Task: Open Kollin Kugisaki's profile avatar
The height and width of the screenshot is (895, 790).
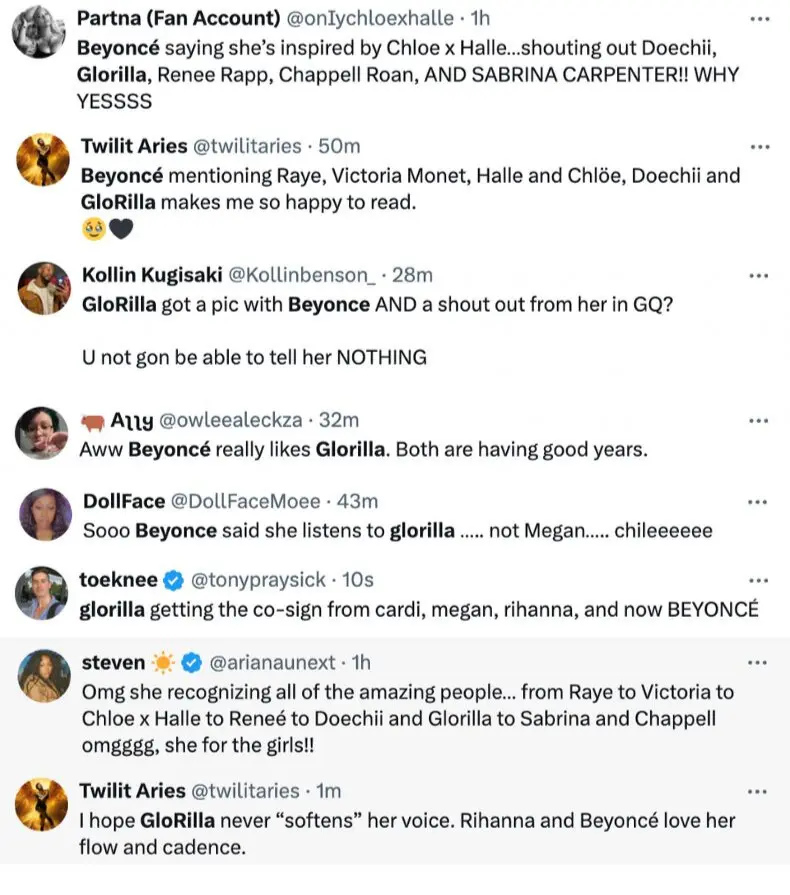Action: pos(45,288)
